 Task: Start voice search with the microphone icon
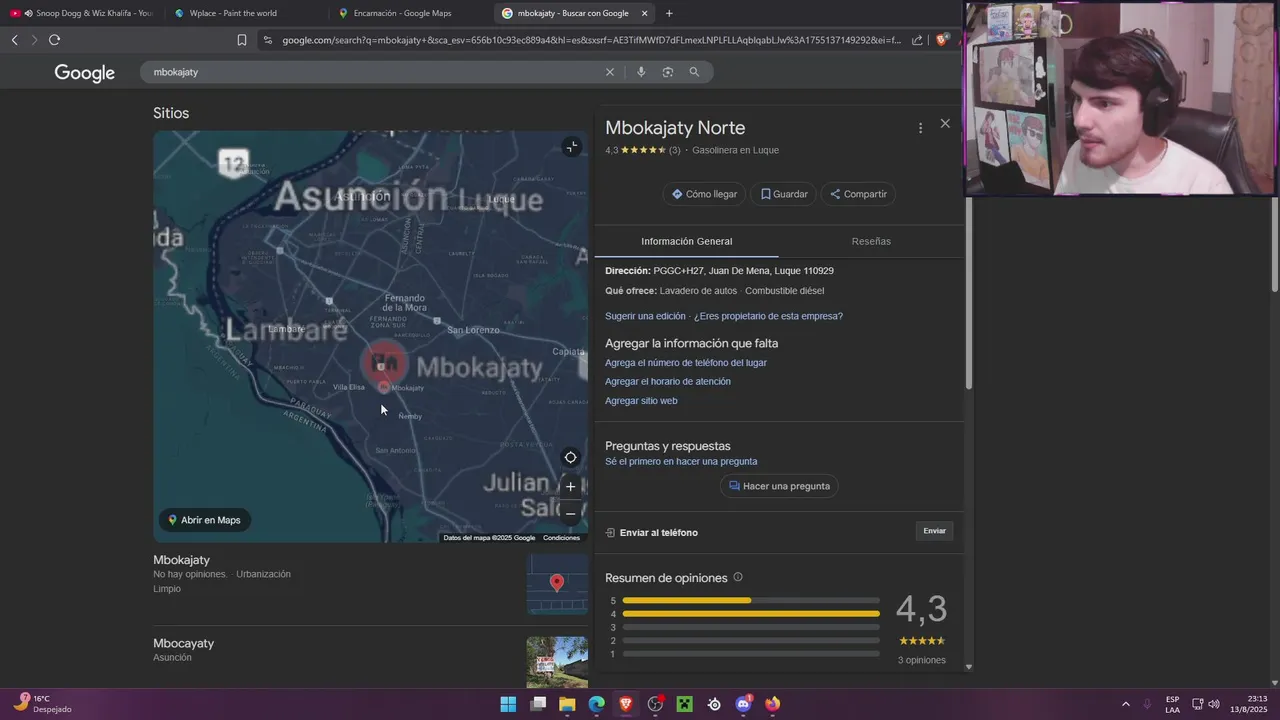(x=641, y=72)
